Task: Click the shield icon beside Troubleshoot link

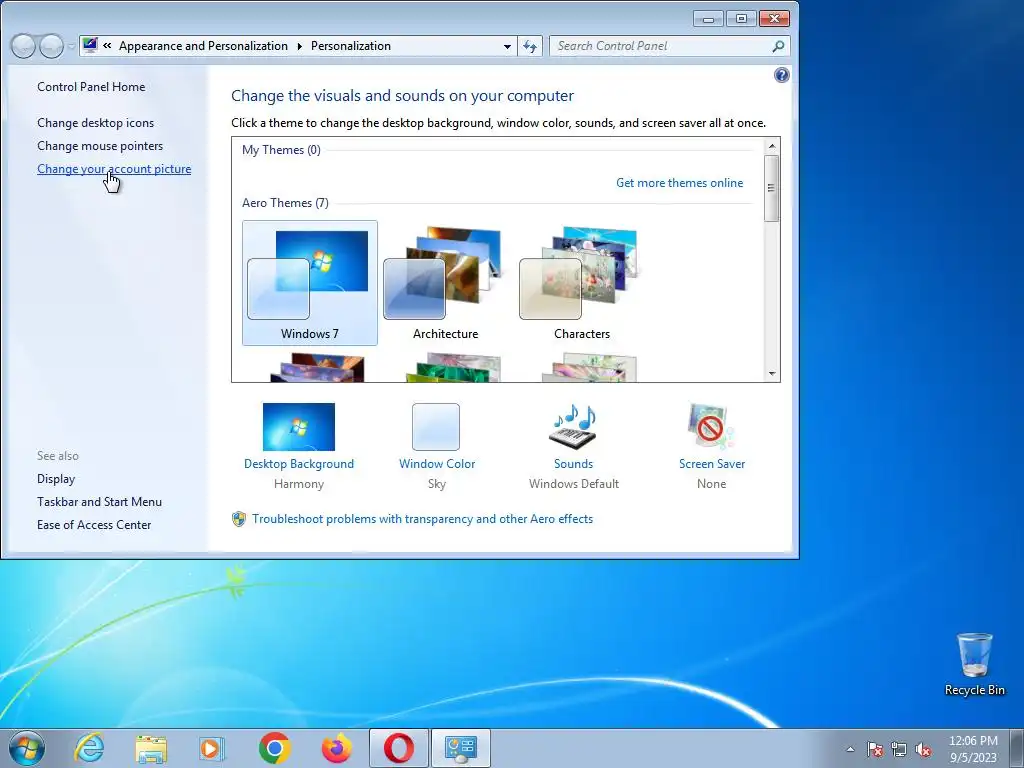Action: tap(239, 519)
